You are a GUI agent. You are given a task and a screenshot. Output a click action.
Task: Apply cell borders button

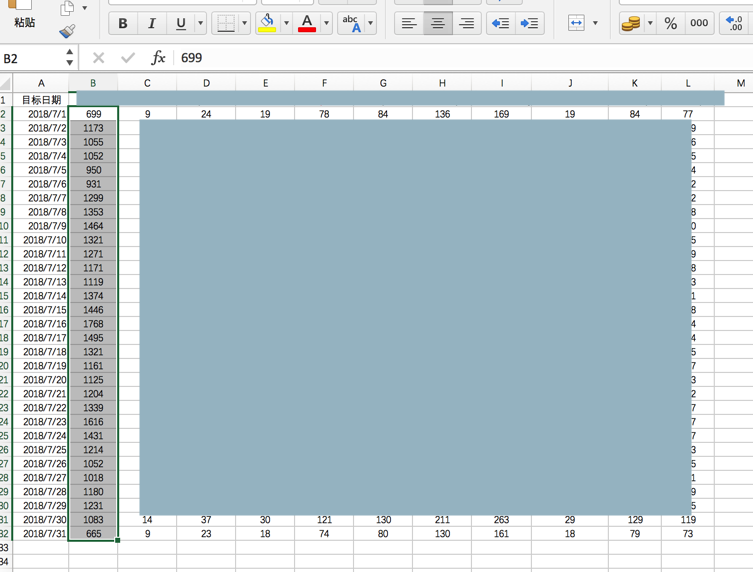click(x=226, y=23)
